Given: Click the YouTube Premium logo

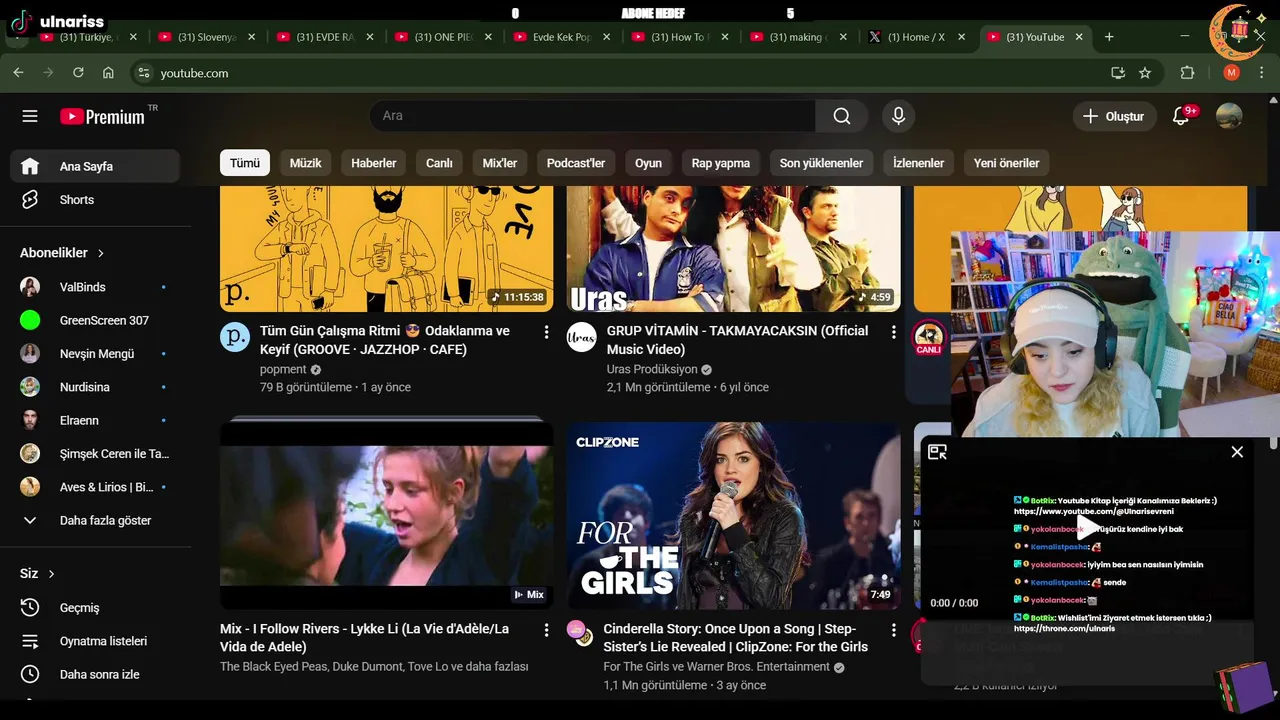Looking at the screenshot, I should (x=103, y=116).
